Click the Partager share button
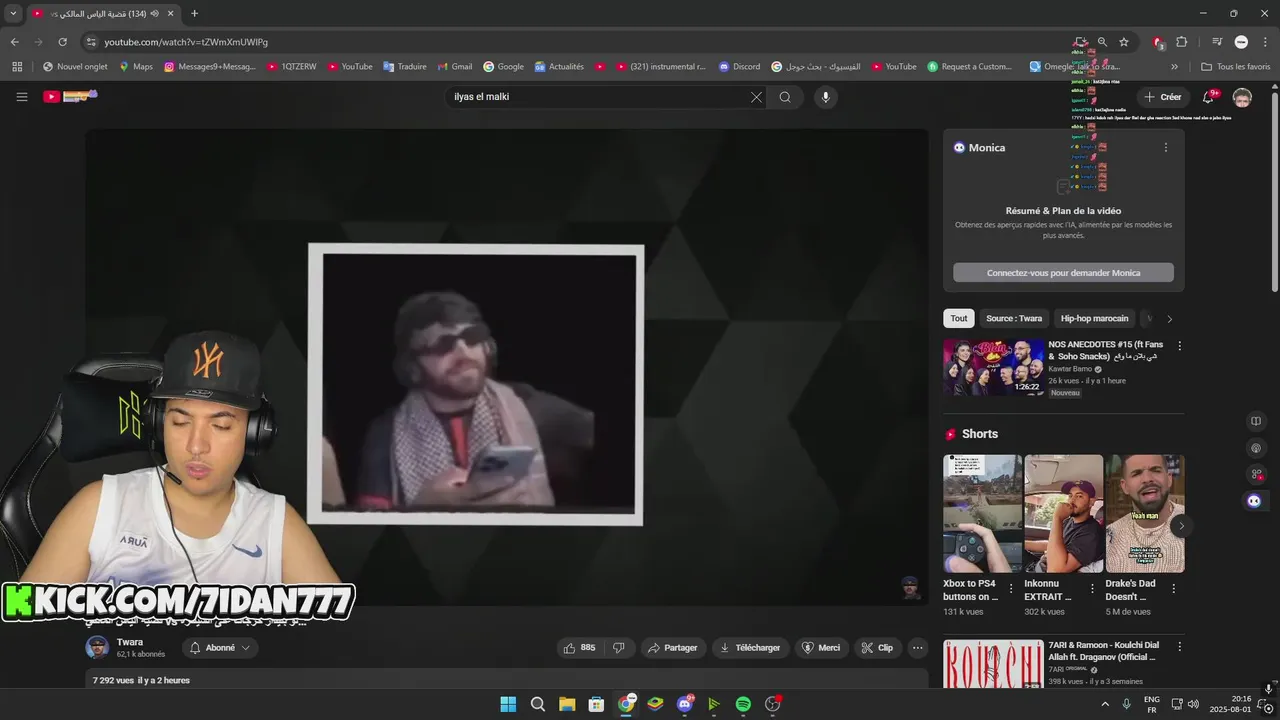1280x720 pixels. click(672, 648)
